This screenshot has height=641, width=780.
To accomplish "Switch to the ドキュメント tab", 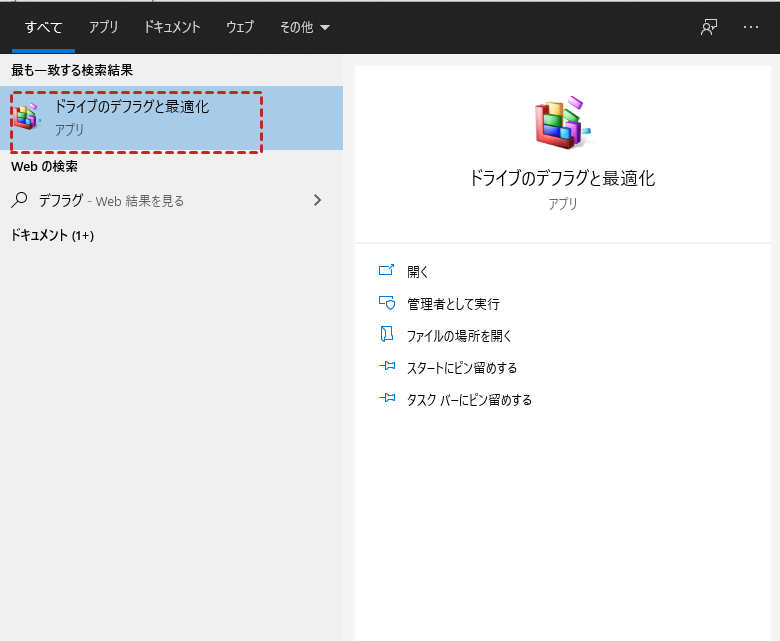I will (172, 27).
